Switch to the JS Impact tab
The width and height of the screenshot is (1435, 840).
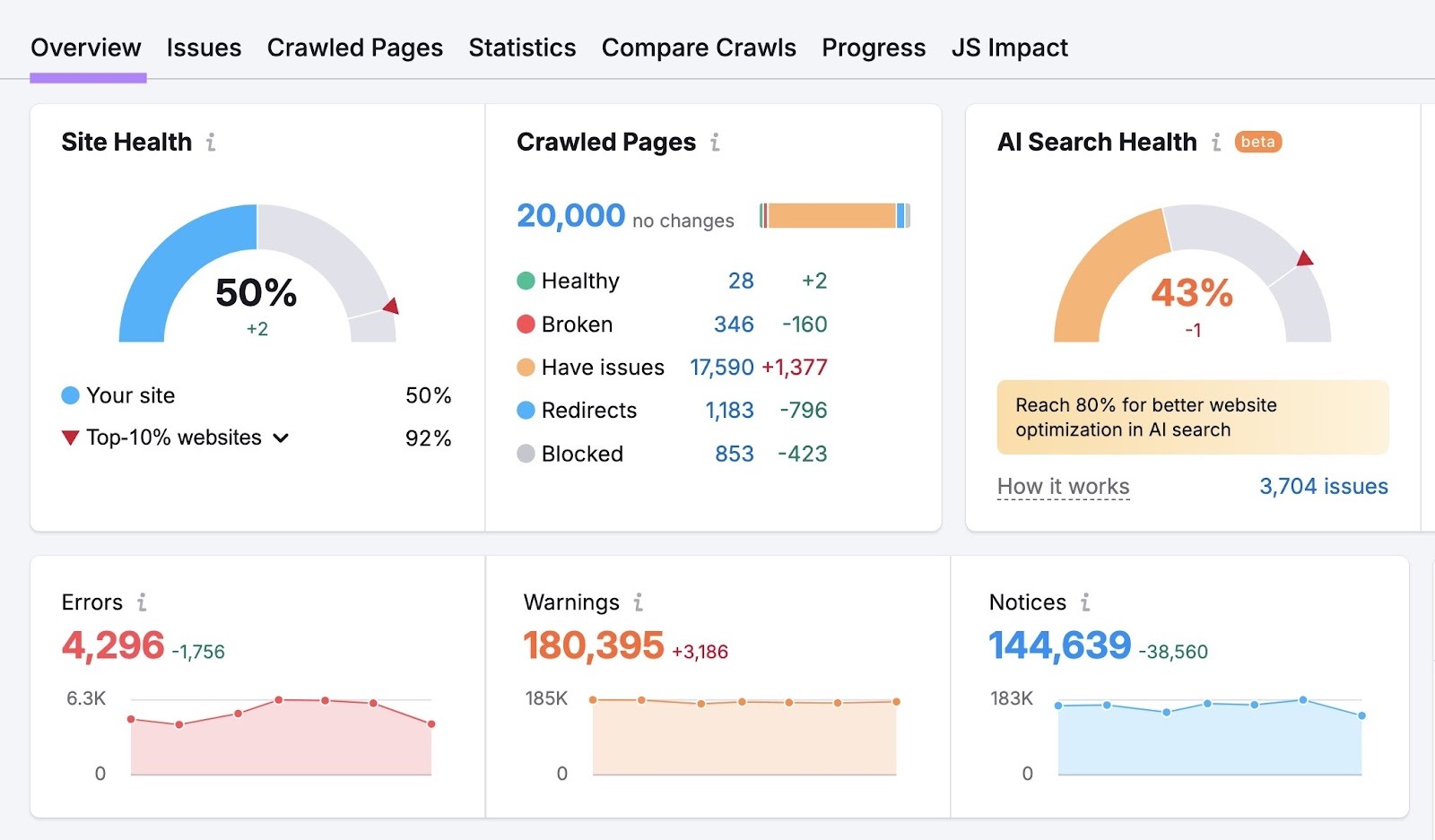[1010, 48]
